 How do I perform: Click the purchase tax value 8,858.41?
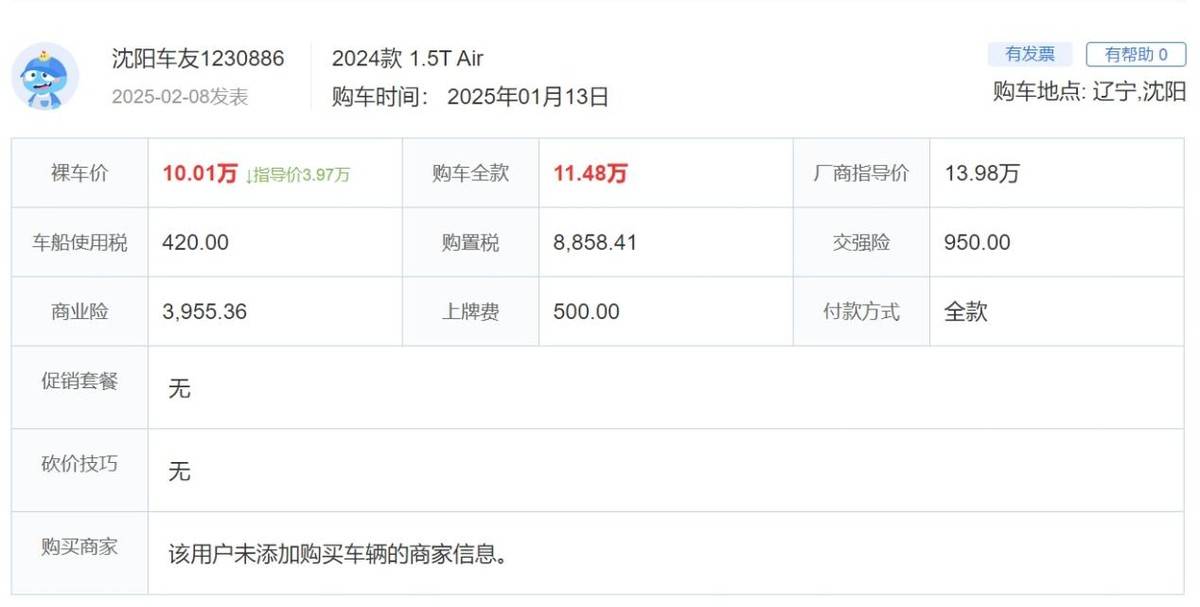tap(595, 243)
